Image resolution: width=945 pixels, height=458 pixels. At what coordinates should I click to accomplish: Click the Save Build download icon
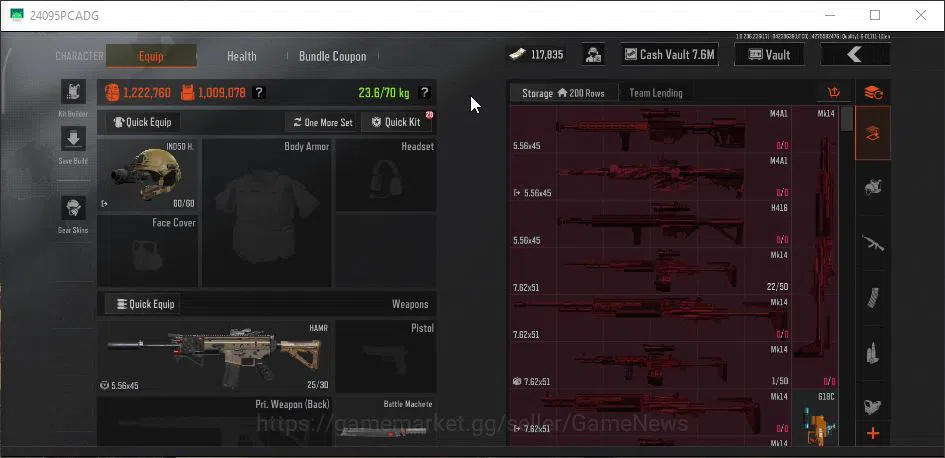click(73, 139)
